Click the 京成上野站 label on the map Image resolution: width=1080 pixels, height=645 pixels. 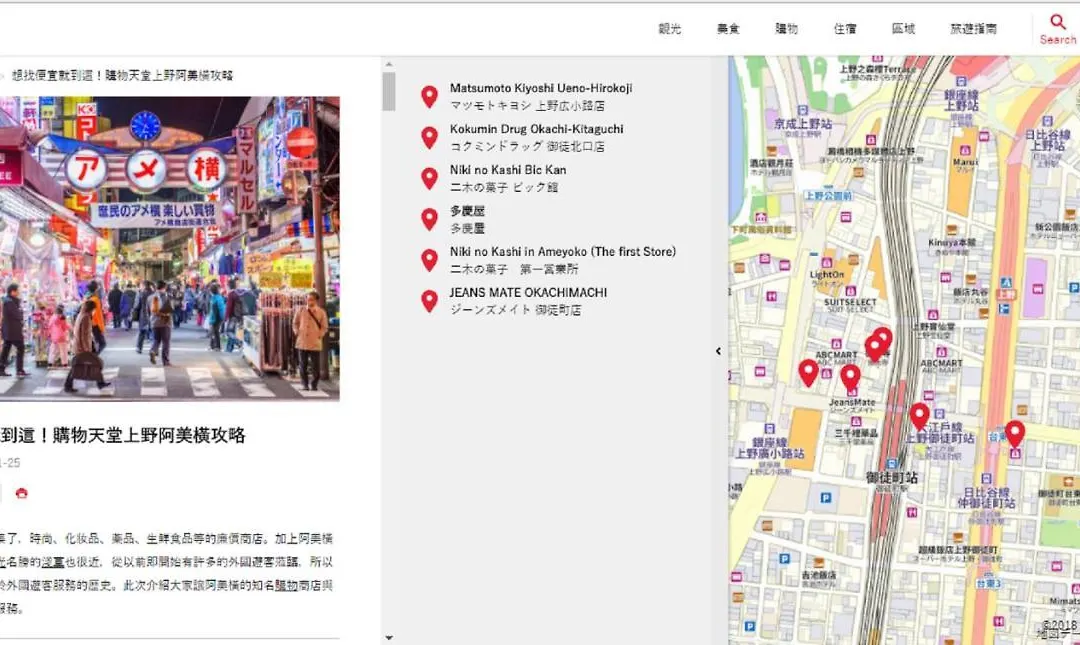pyautogui.click(x=802, y=124)
